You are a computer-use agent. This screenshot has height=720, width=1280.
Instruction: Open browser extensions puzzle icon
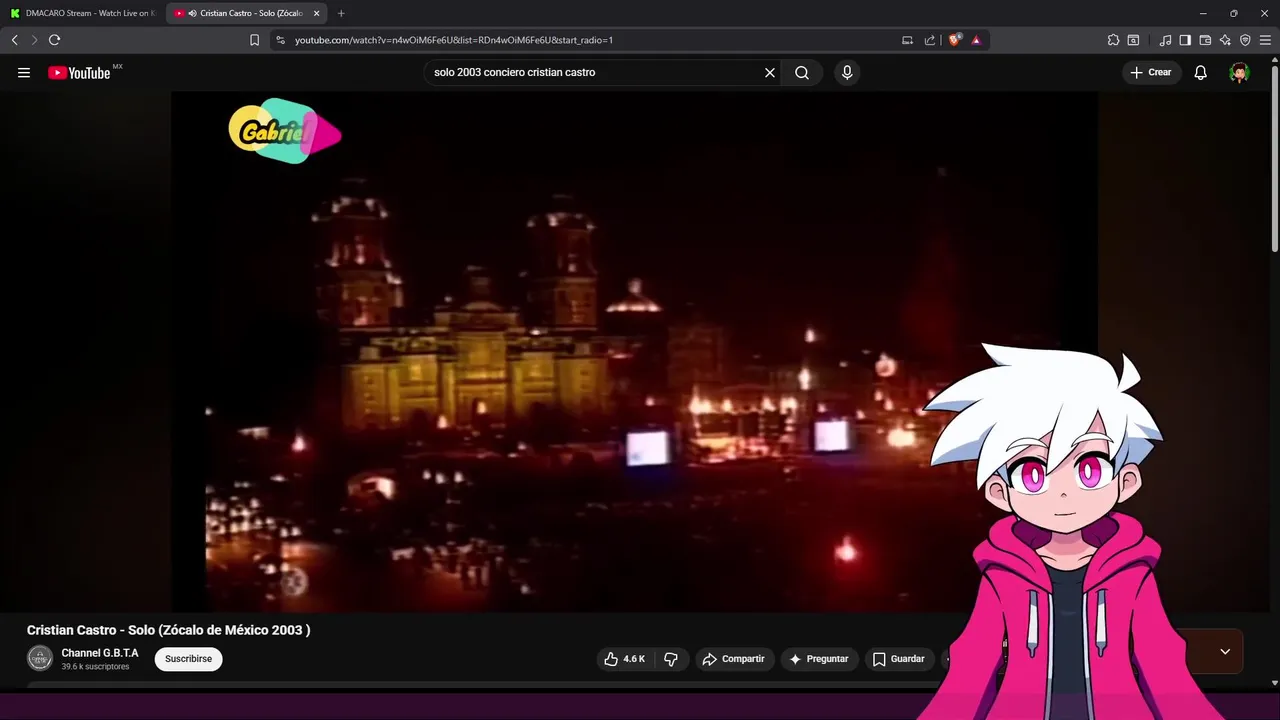pyautogui.click(x=1113, y=40)
